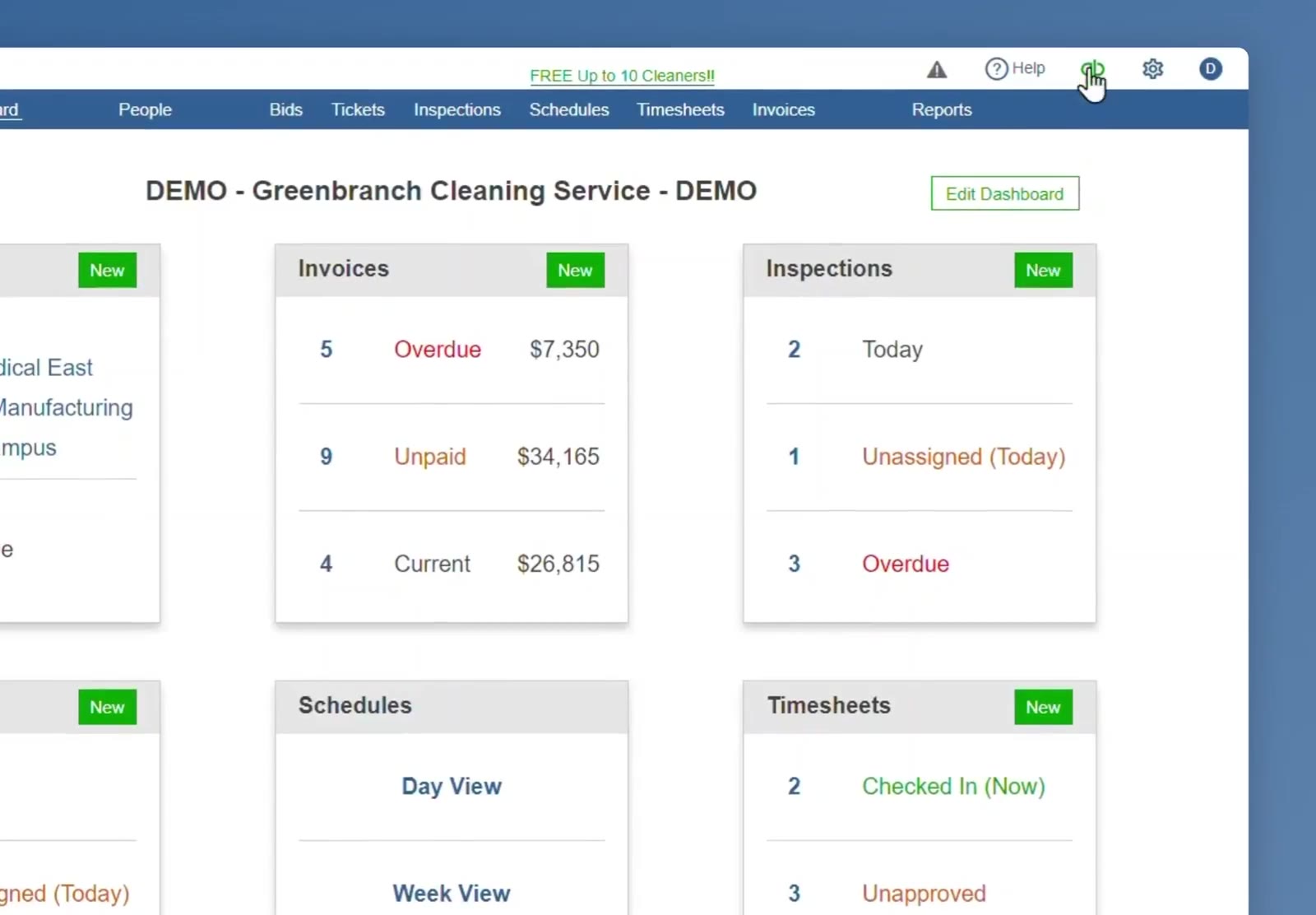The width and height of the screenshot is (1316, 915).
Task: Open the user profile avatar D
Action: point(1210,69)
